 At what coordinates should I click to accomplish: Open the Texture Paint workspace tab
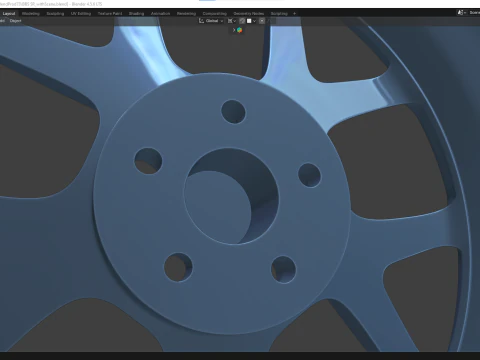coord(110,13)
